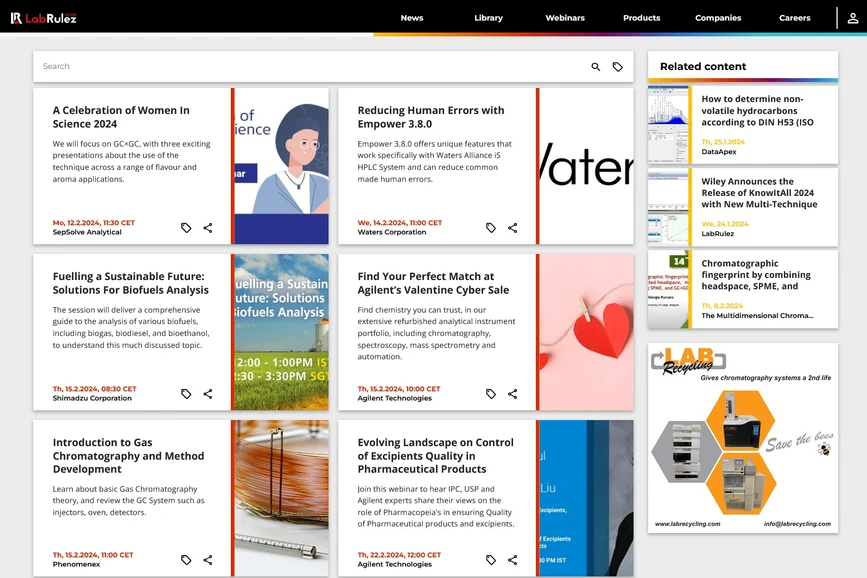The width and height of the screenshot is (867, 578).
Task: Click the GC column coil image
Action: pos(281,498)
